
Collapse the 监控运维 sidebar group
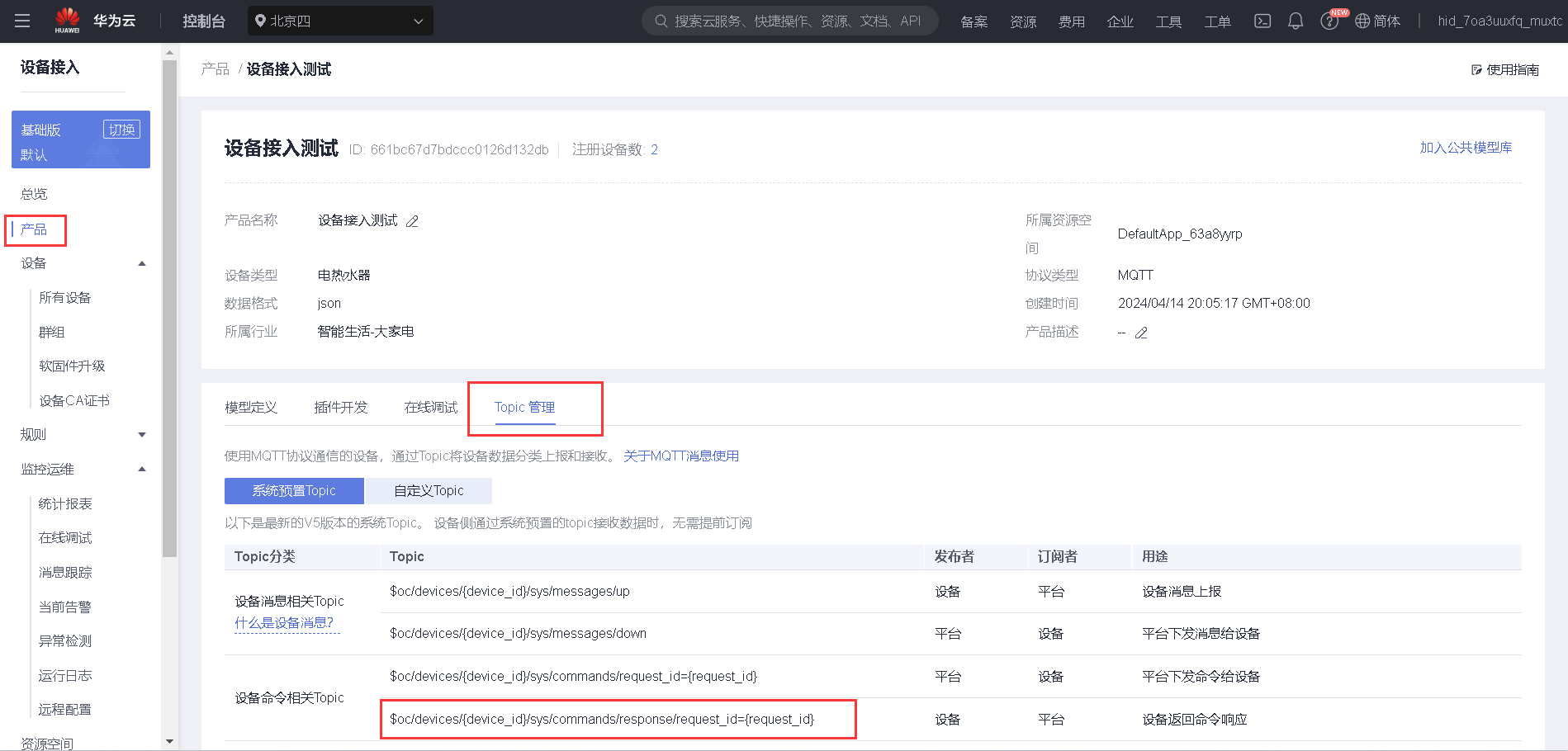click(142, 469)
